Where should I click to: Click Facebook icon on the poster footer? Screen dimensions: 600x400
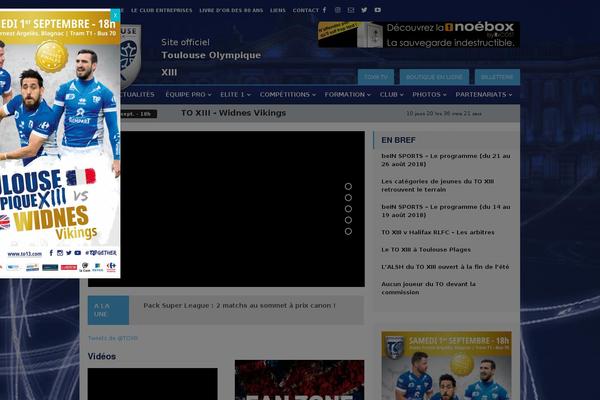(x=51, y=253)
